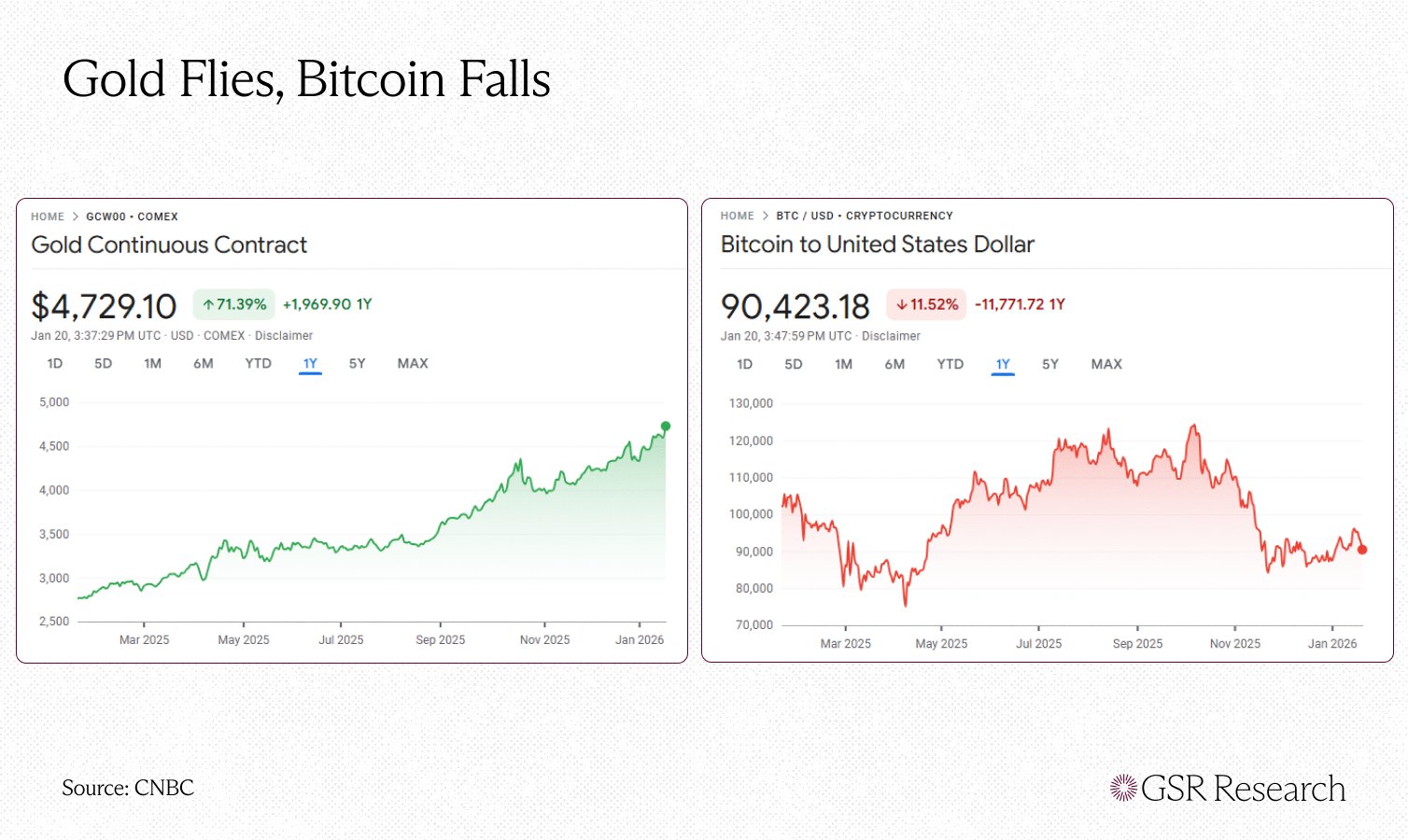Image resolution: width=1408 pixels, height=840 pixels.
Task: Open HOME breadcrumb link in gold panel
Action: coord(48,217)
